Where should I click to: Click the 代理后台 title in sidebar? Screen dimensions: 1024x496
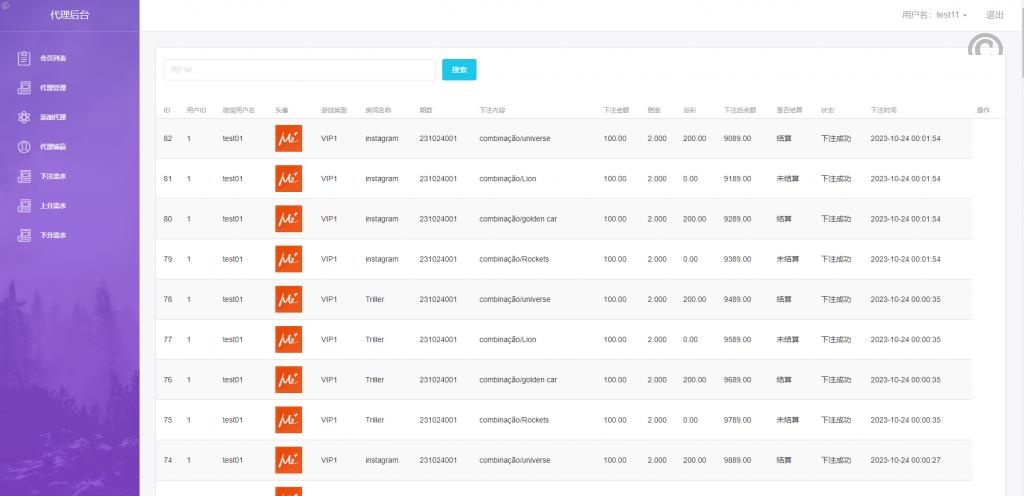(69, 15)
